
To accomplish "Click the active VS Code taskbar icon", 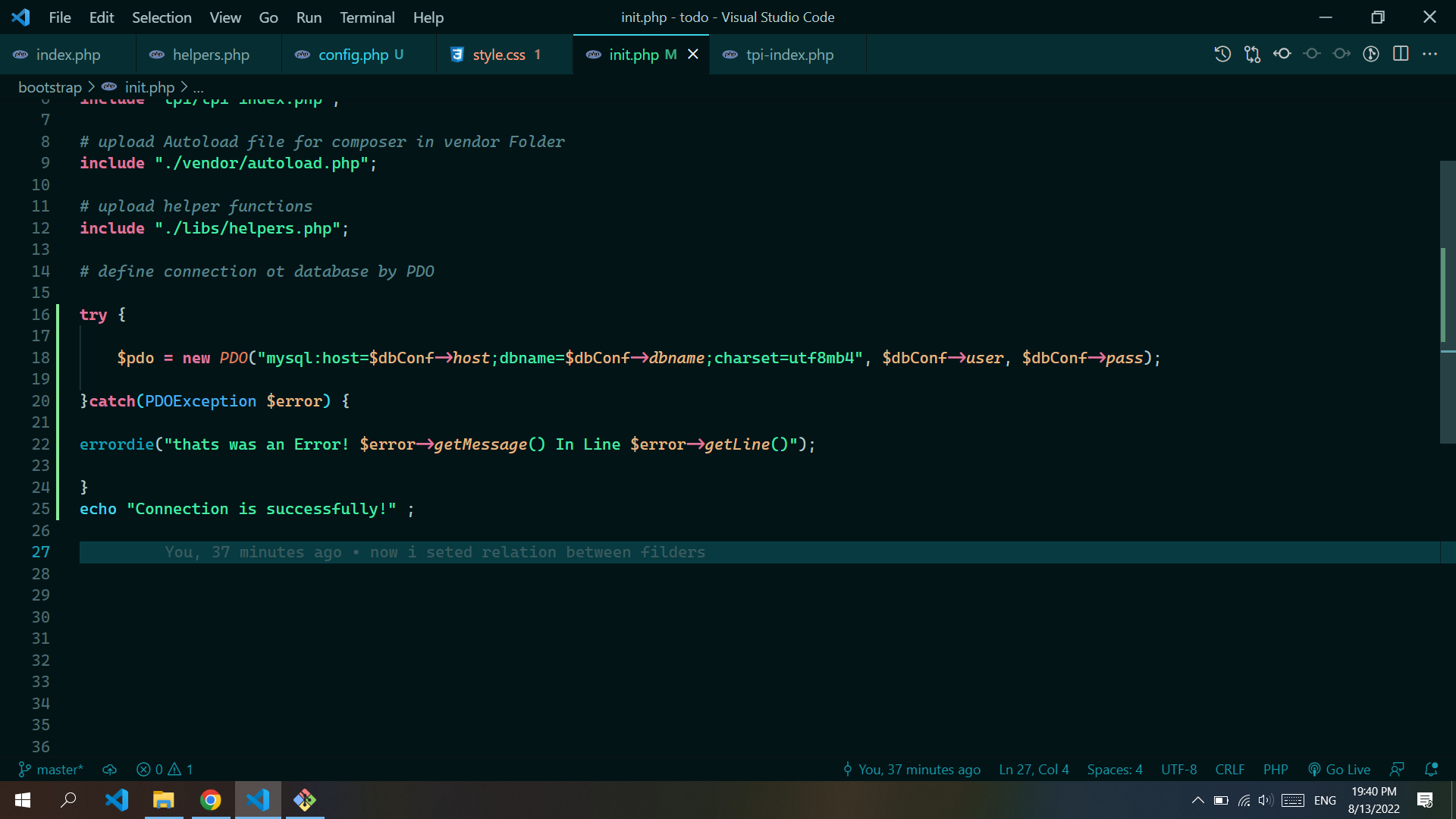I will (x=258, y=800).
